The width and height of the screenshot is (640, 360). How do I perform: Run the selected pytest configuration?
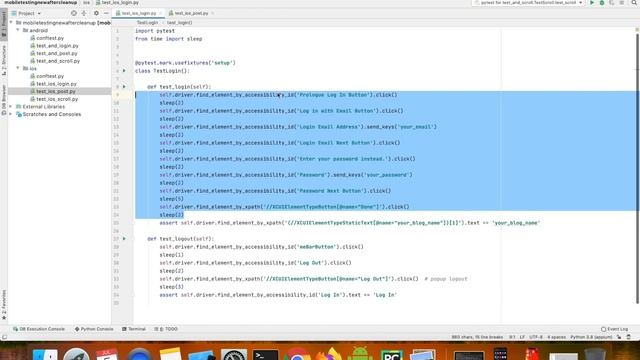tap(592, 2)
